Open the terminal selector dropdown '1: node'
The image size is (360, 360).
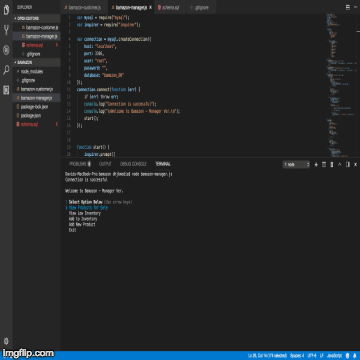click(296, 164)
